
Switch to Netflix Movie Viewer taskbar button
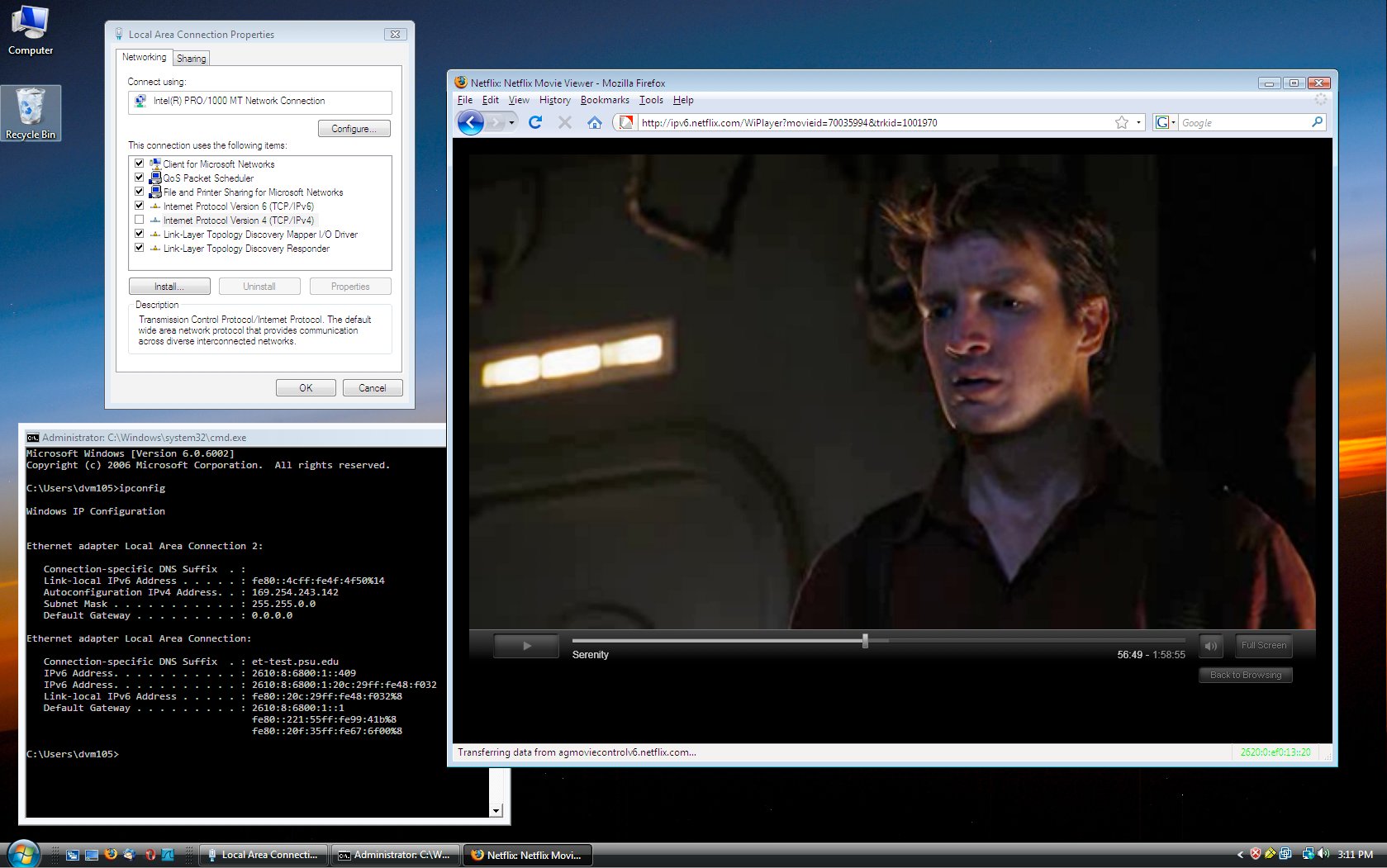527,855
